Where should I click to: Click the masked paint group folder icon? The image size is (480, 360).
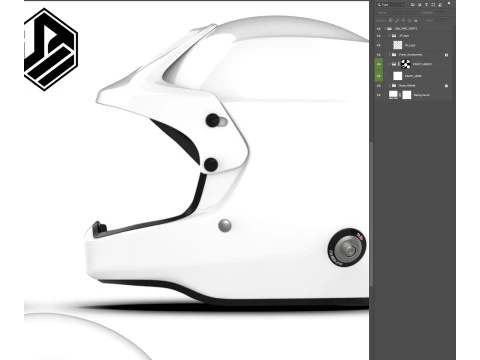pyautogui.click(x=394, y=64)
